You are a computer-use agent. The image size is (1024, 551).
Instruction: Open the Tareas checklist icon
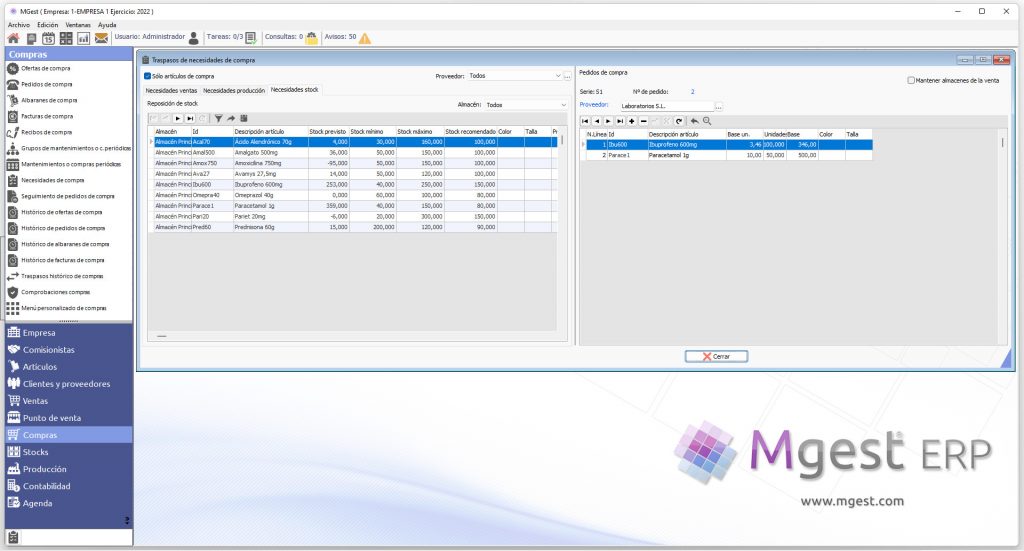pyautogui.click(x=251, y=39)
